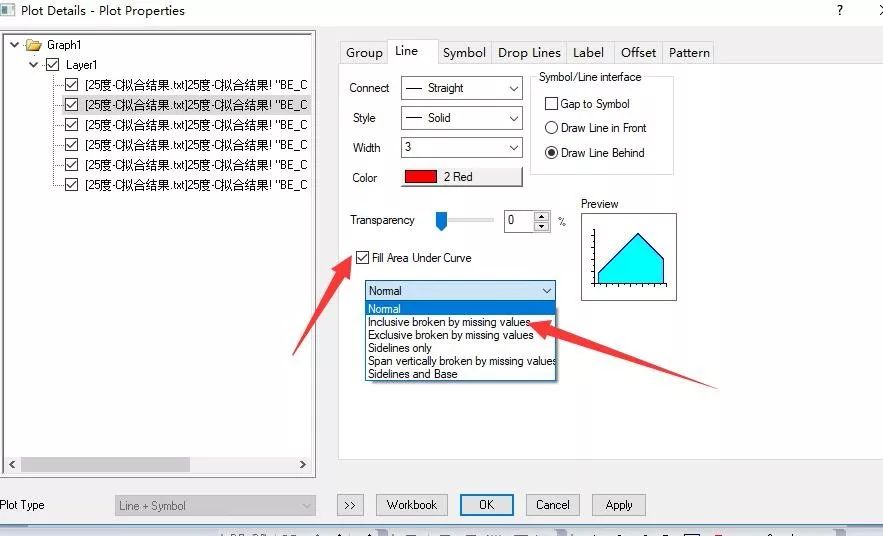Select Draw Line in Front option
The height and width of the screenshot is (536, 883).
click(x=551, y=128)
